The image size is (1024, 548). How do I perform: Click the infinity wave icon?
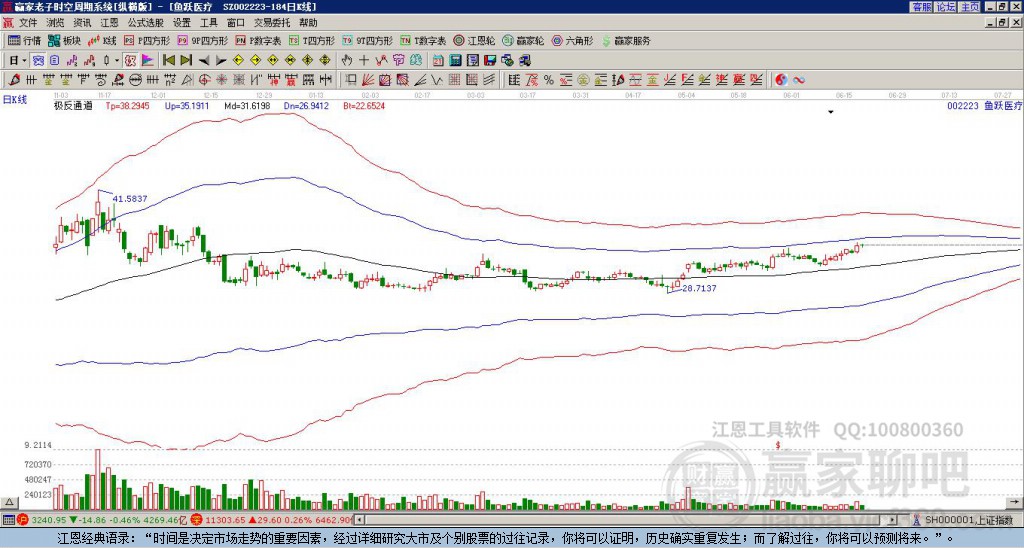(799, 80)
